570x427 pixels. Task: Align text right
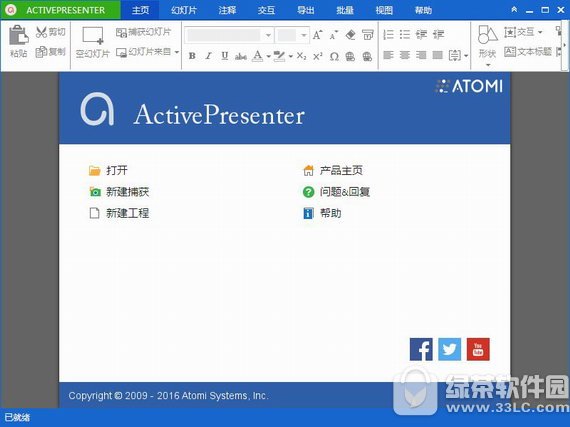421,55
